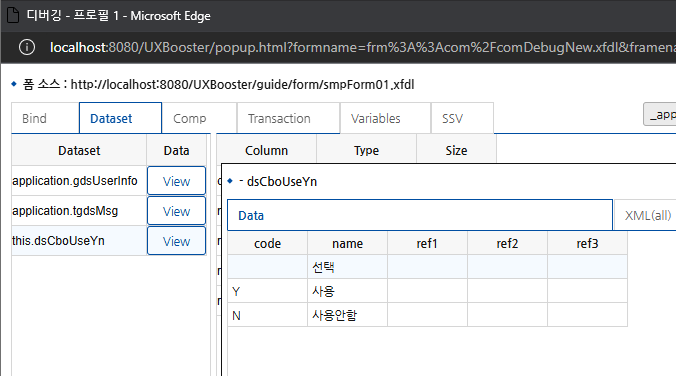
Task: Select the Data tab in dsCboUseYn popup
Action: pos(419,215)
